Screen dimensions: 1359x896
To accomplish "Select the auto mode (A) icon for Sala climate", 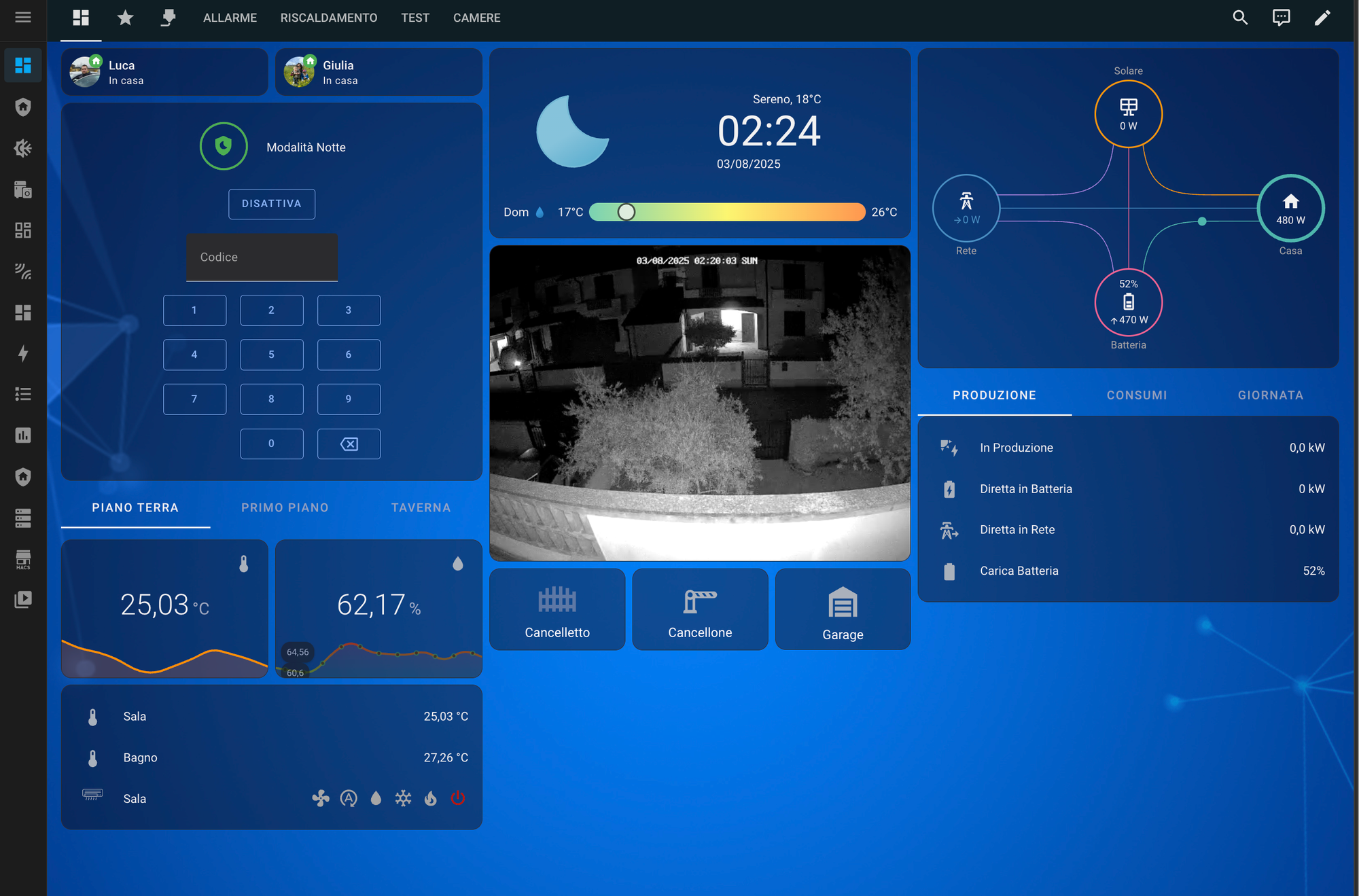I will click(x=349, y=798).
